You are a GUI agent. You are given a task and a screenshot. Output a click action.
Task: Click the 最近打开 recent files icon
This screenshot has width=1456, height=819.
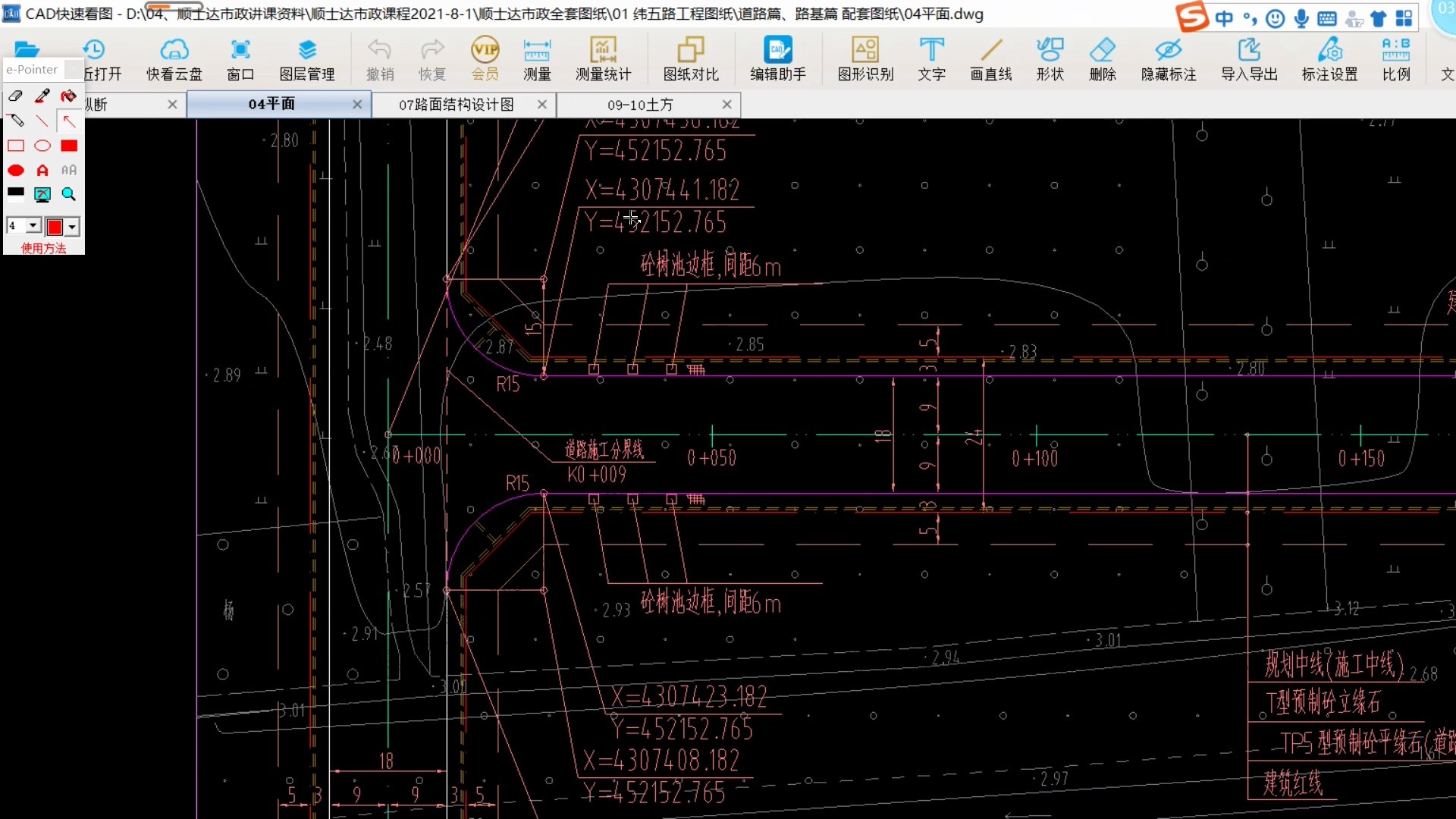pos(94,59)
